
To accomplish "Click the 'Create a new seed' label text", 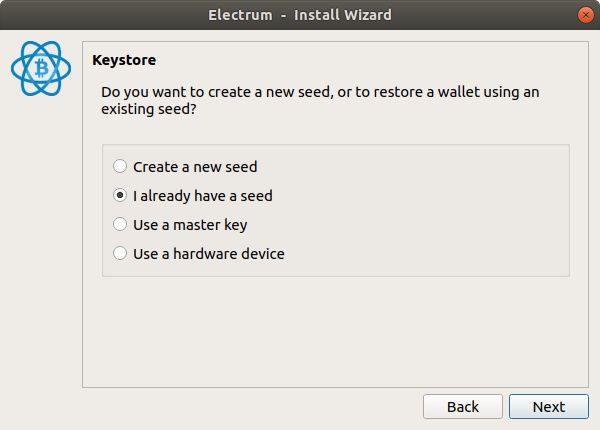I will (195, 167).
